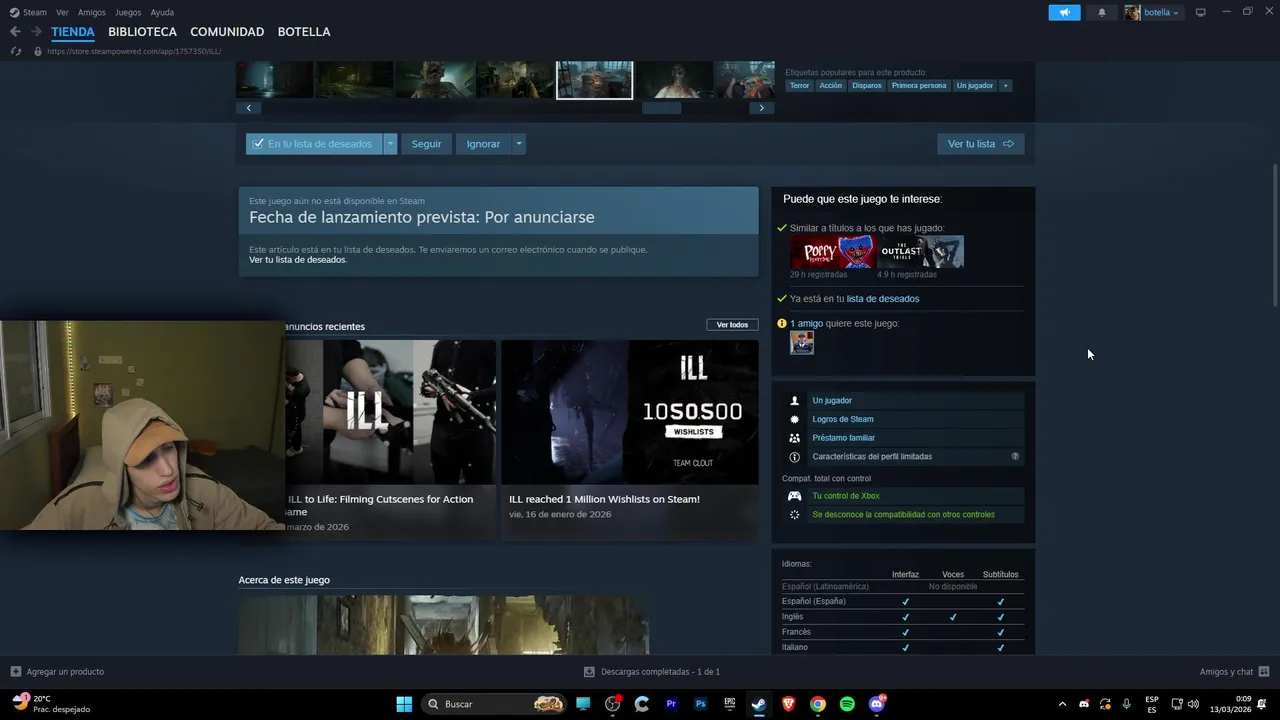Viewport: 1280px width, 720px height.
Task: Expand the Ignorar dropdown arrow
Action: click(518, 144)
